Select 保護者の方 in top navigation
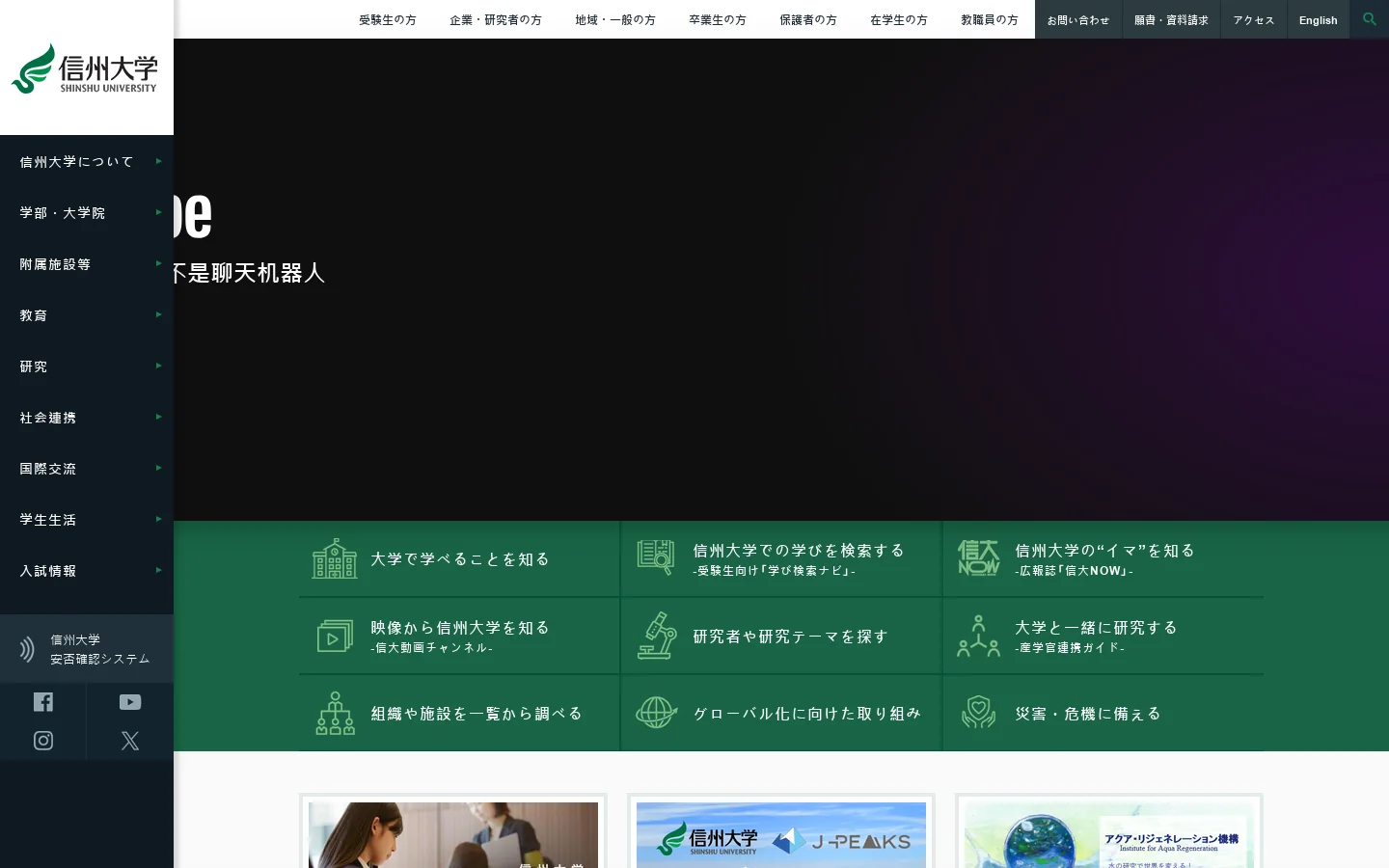This screenshot has height=868, width=1389. tap(808, 19)
